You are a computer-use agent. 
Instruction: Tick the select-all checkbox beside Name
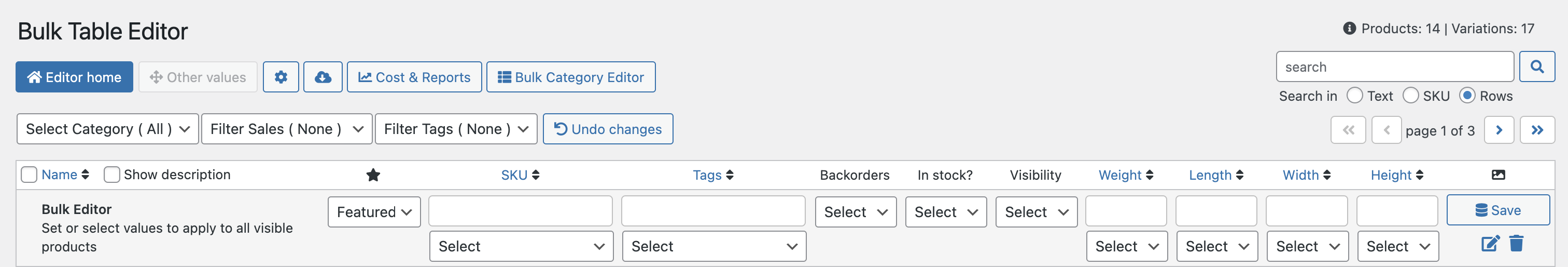pyautogui.click(x=29, y=175)
